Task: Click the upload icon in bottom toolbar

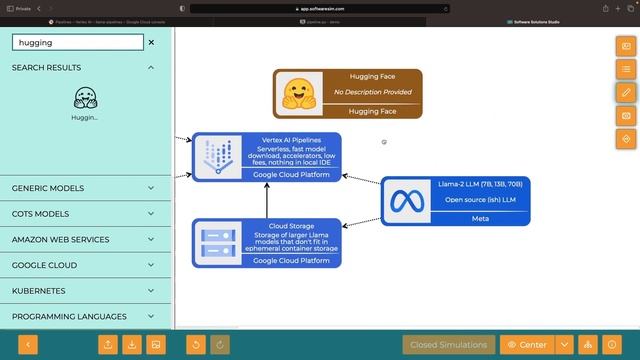Action: [108, 345]
